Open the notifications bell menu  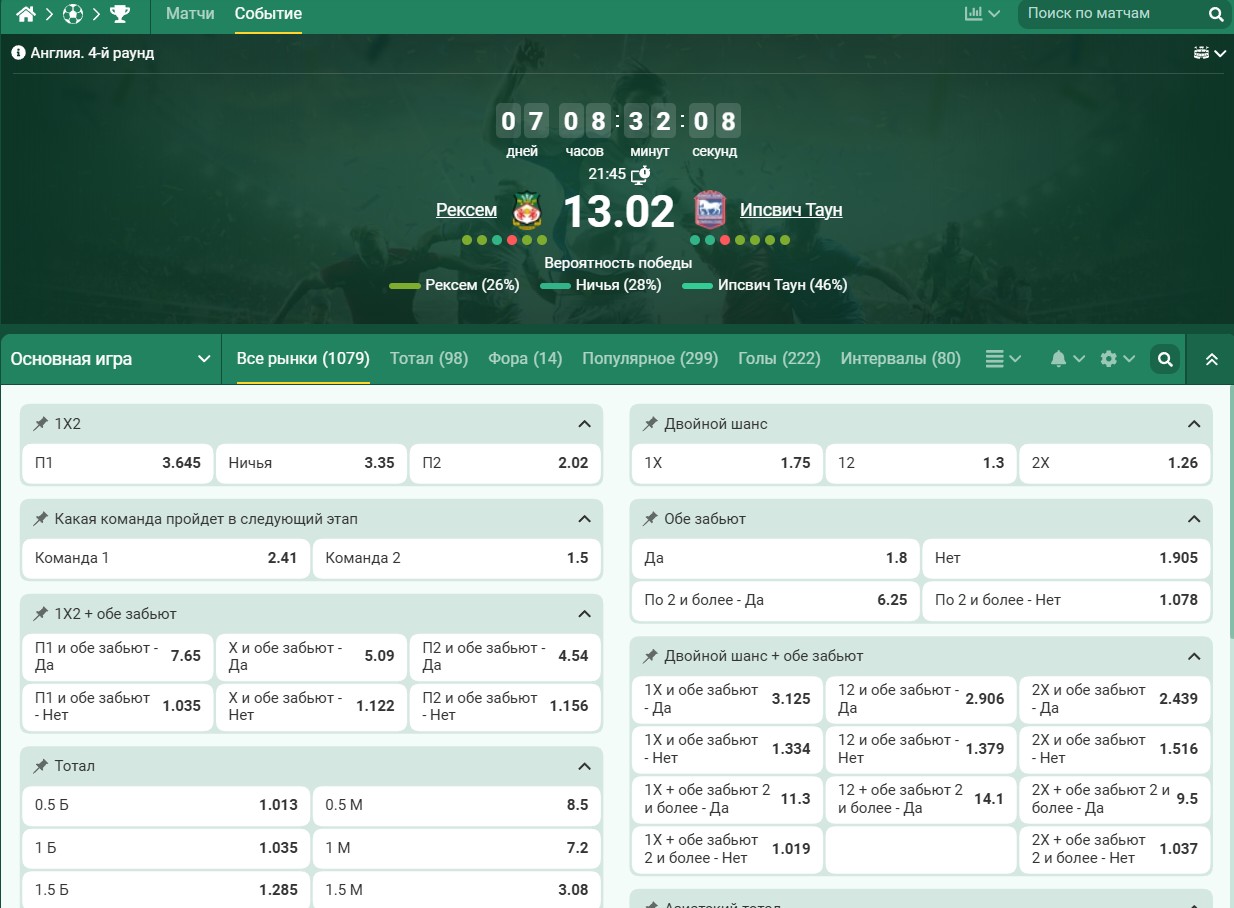1066,359
